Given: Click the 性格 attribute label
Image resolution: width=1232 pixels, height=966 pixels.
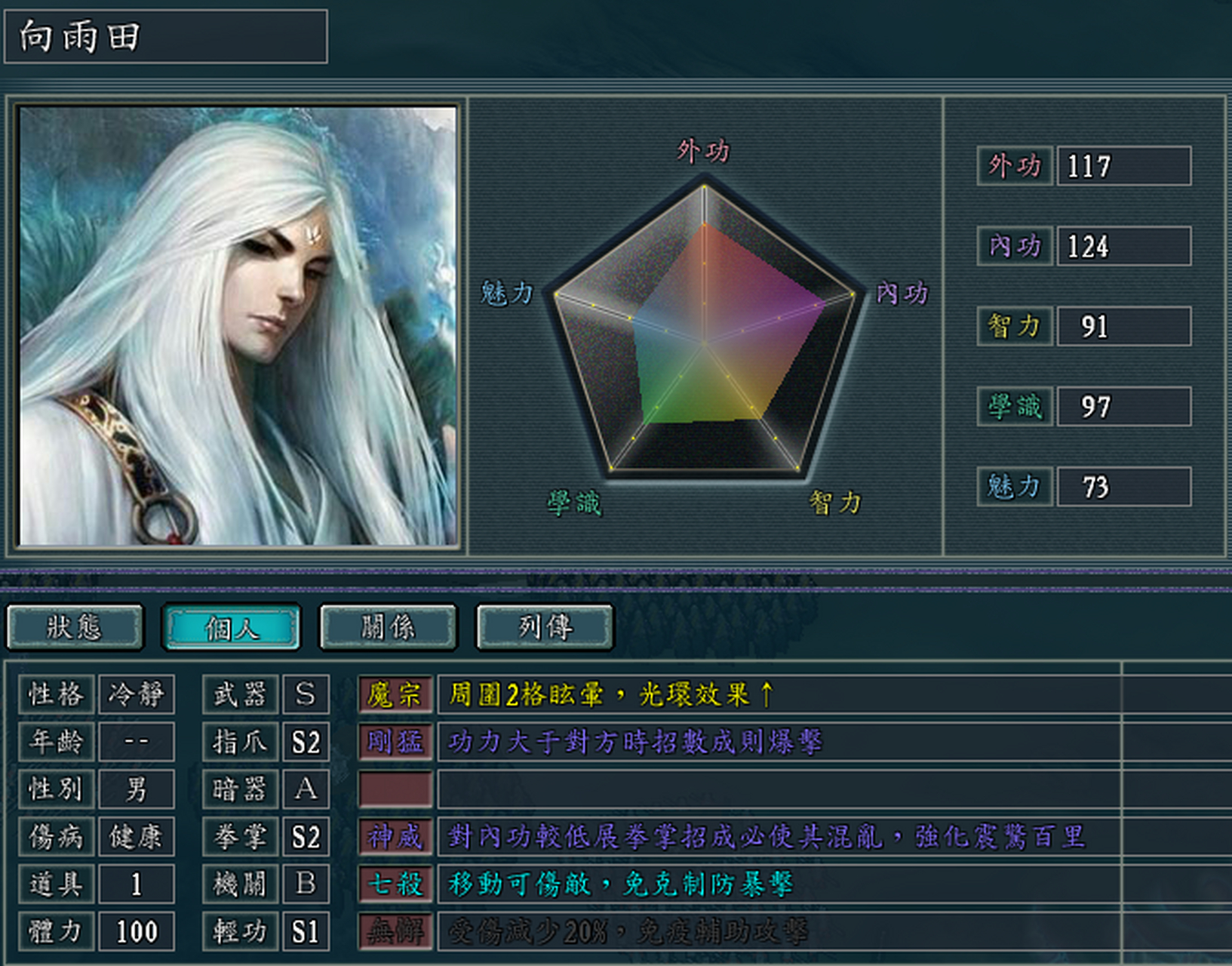Looking at the screenshot, I should click(57, 694).
